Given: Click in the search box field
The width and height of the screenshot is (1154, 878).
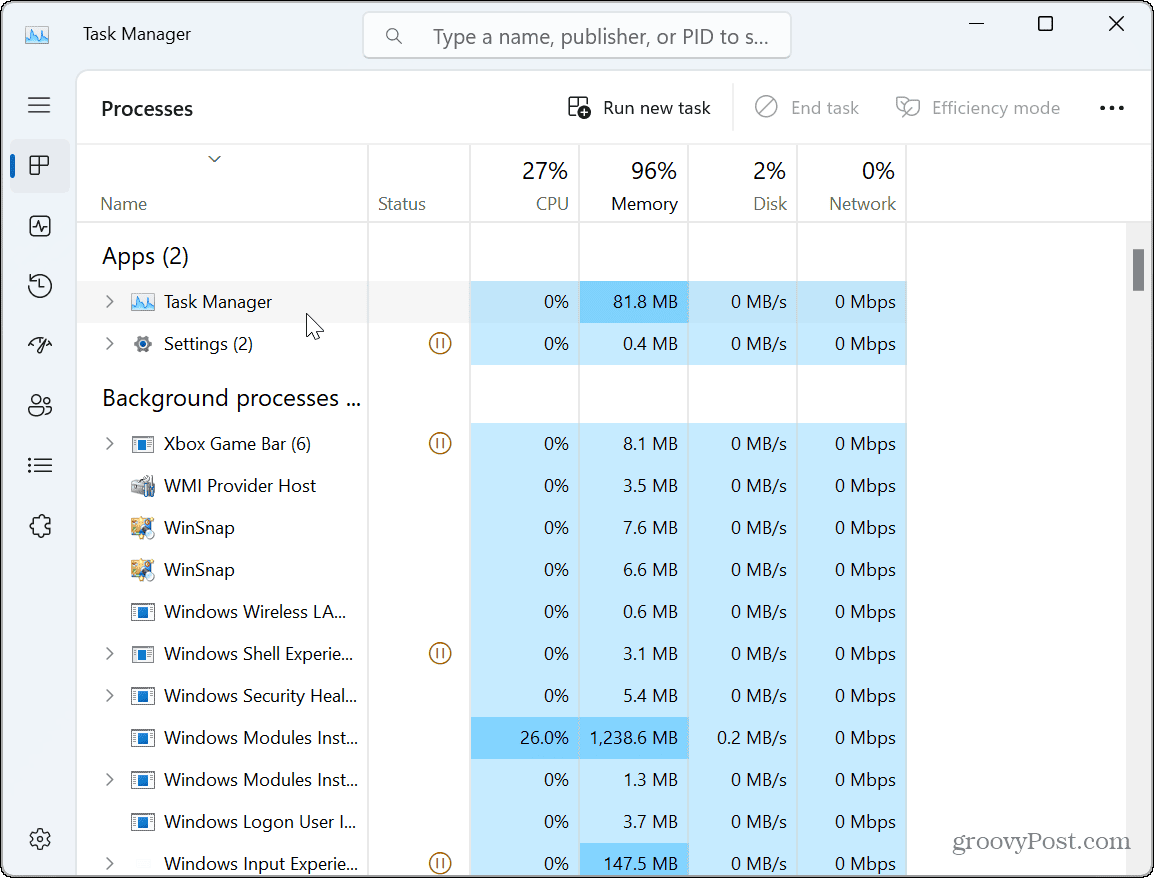Looking at the screenshot, I should coord(577,36).
